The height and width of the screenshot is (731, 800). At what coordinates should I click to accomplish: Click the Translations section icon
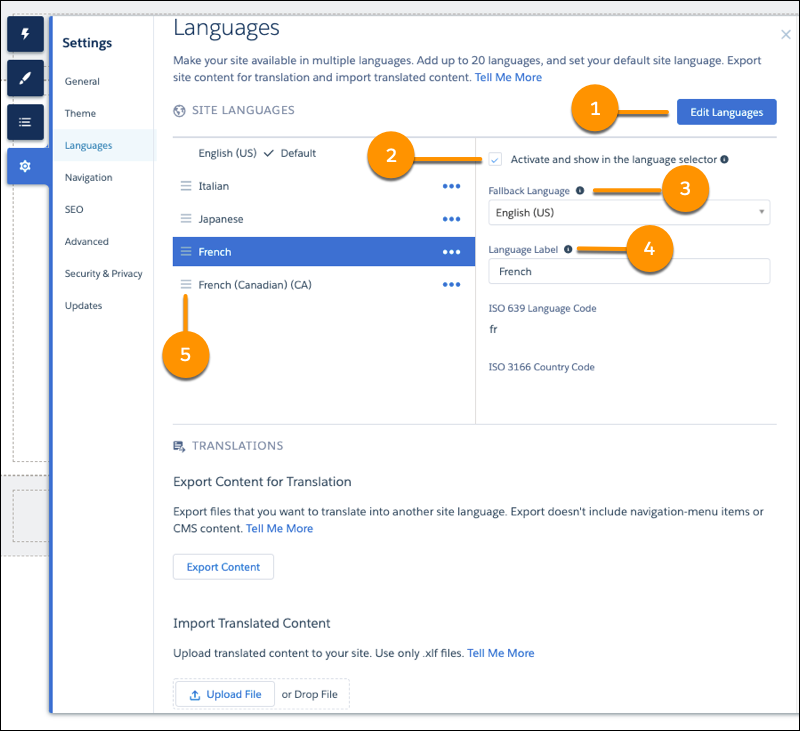pos(181,446)
